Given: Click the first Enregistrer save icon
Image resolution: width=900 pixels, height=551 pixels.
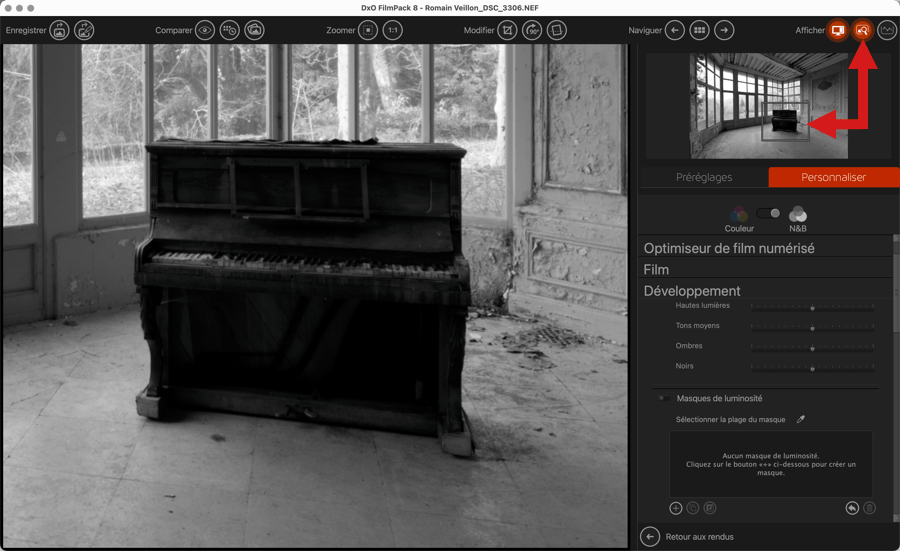Looking at the screenshot, I should (60, 30).
